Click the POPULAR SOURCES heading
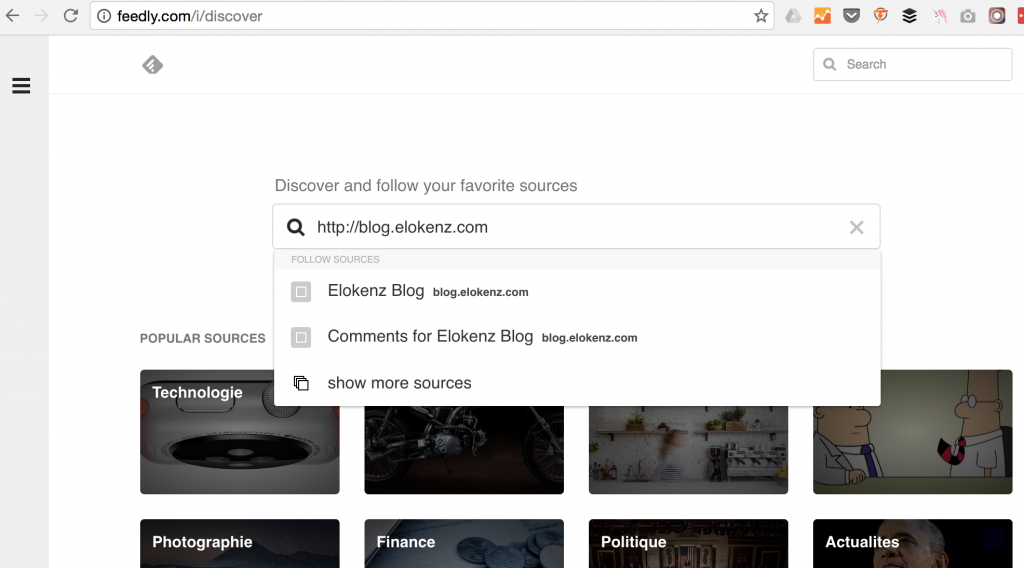The height and width of the screenshot is (568, 1024). 202,338
